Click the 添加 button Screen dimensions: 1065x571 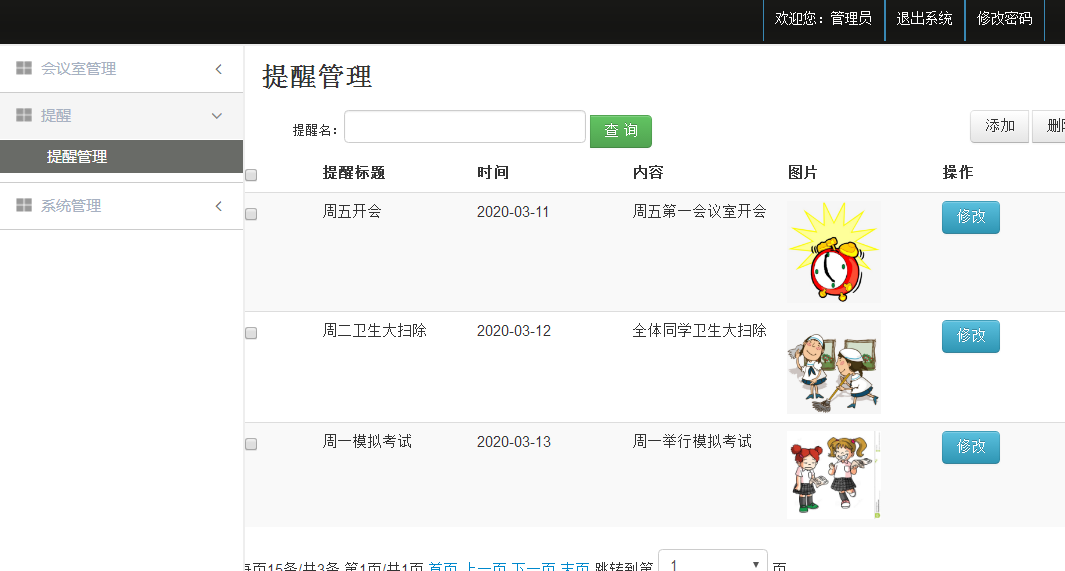click(1000, 126)
